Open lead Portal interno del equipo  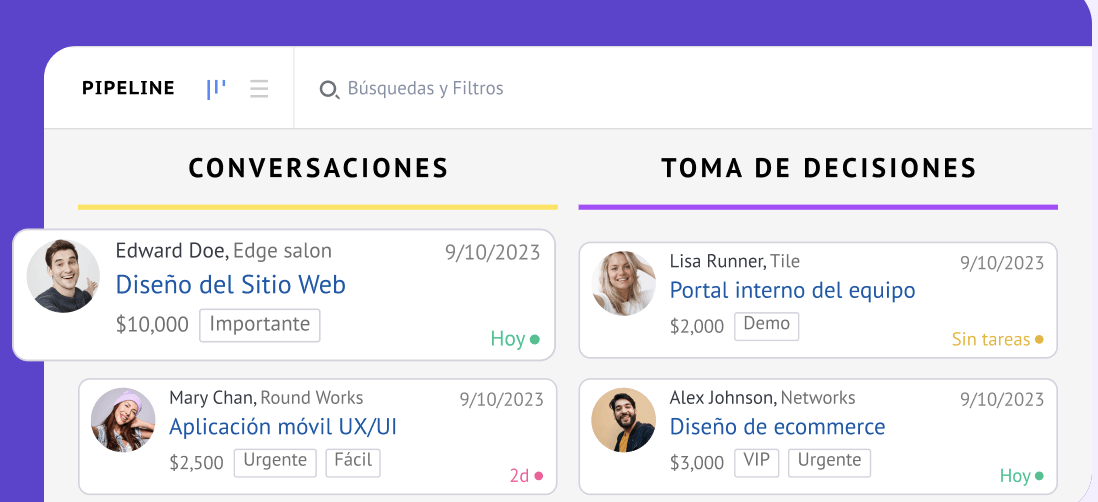792,291
